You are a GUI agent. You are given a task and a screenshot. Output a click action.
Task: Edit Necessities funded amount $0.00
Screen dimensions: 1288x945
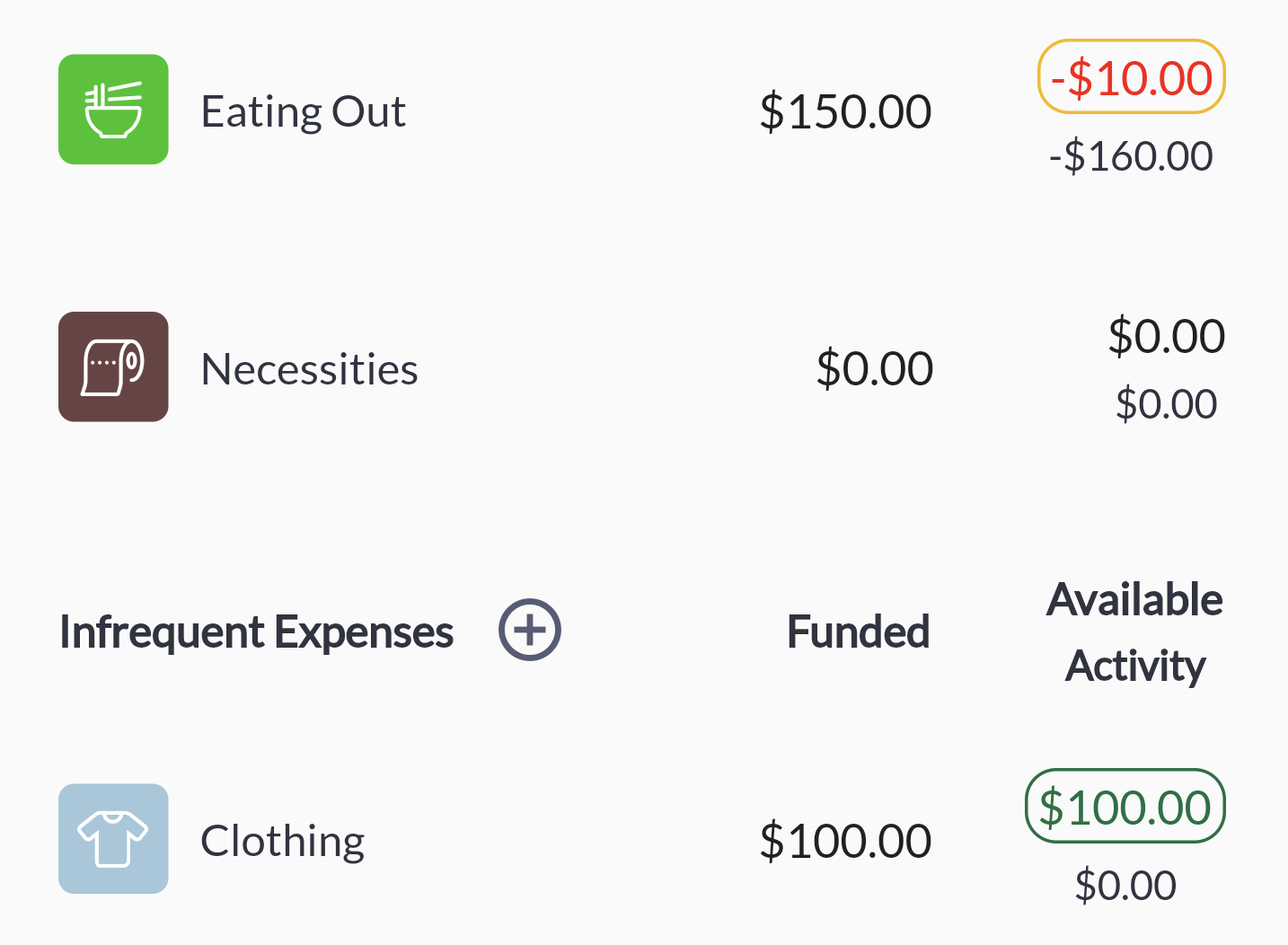[x=875, y=368]
